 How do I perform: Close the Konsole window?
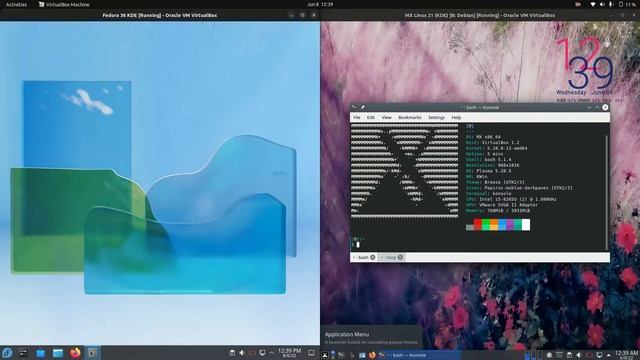click(605, 107)
